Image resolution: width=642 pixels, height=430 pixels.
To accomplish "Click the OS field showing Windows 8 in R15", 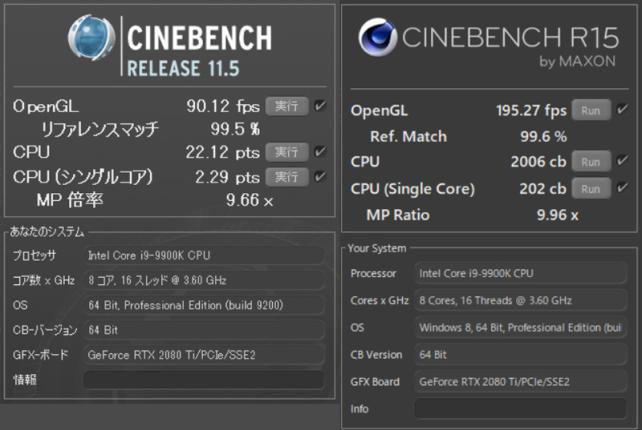I will (520, 328).
